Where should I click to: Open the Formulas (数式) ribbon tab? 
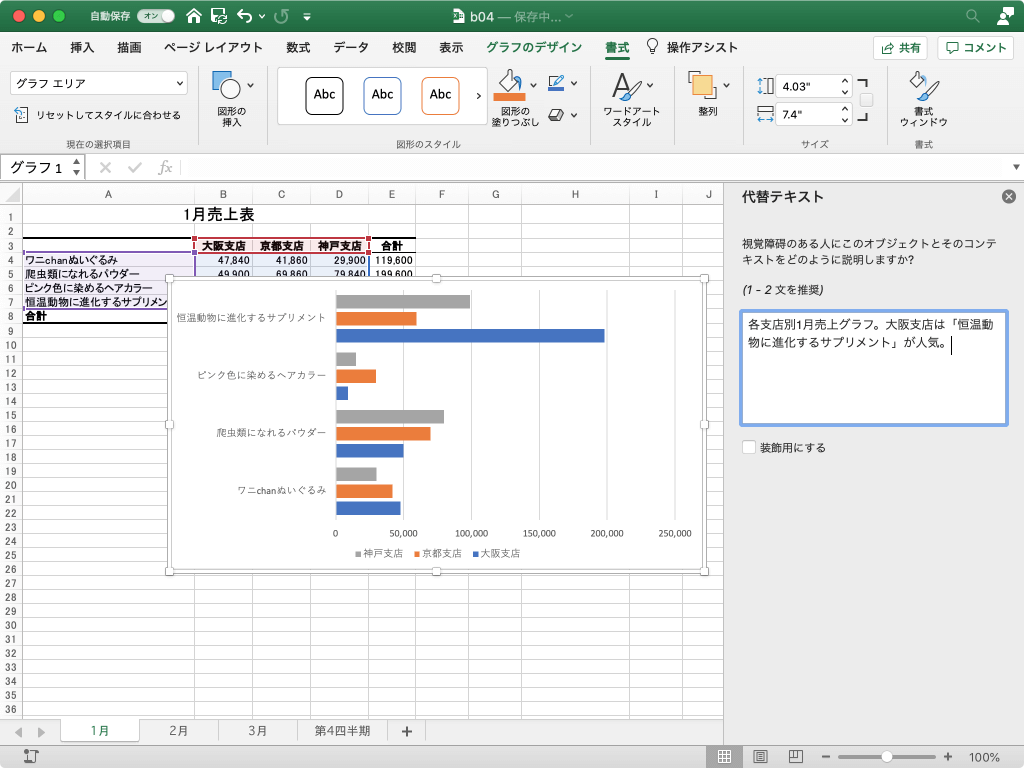(x=298, y=47)
